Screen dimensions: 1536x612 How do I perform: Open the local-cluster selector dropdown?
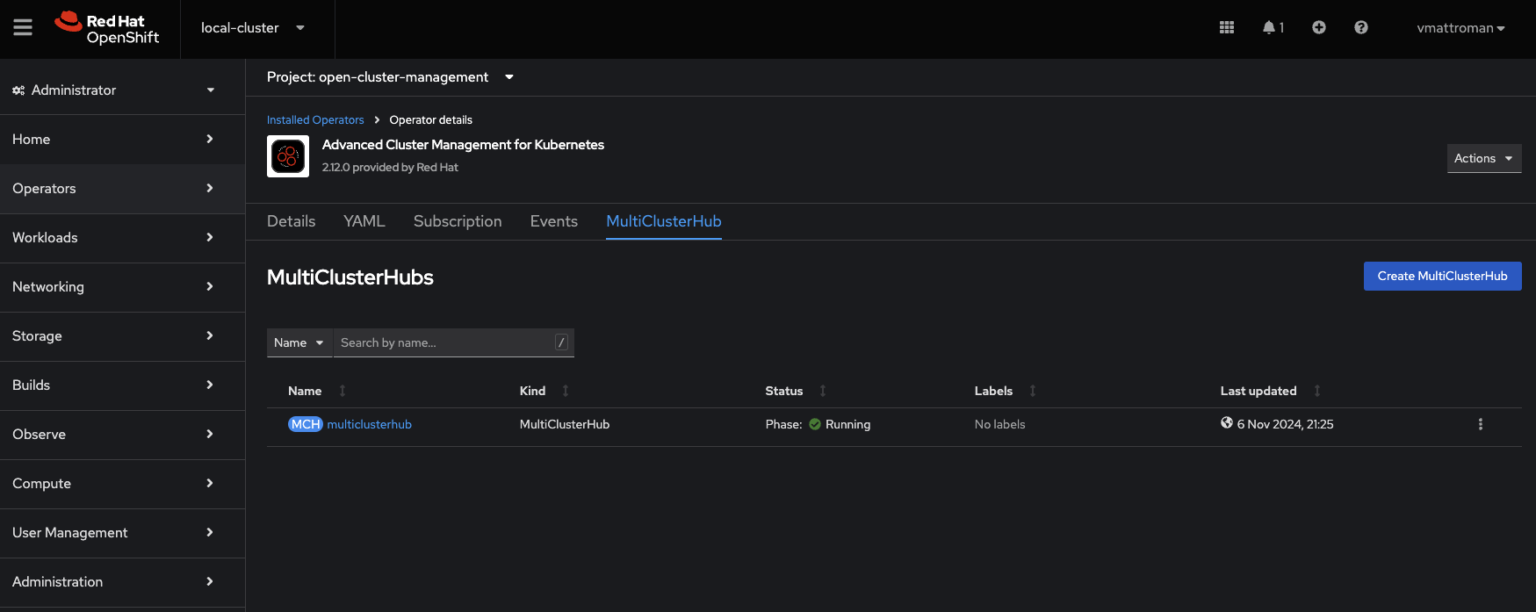[x=256, y=29]
